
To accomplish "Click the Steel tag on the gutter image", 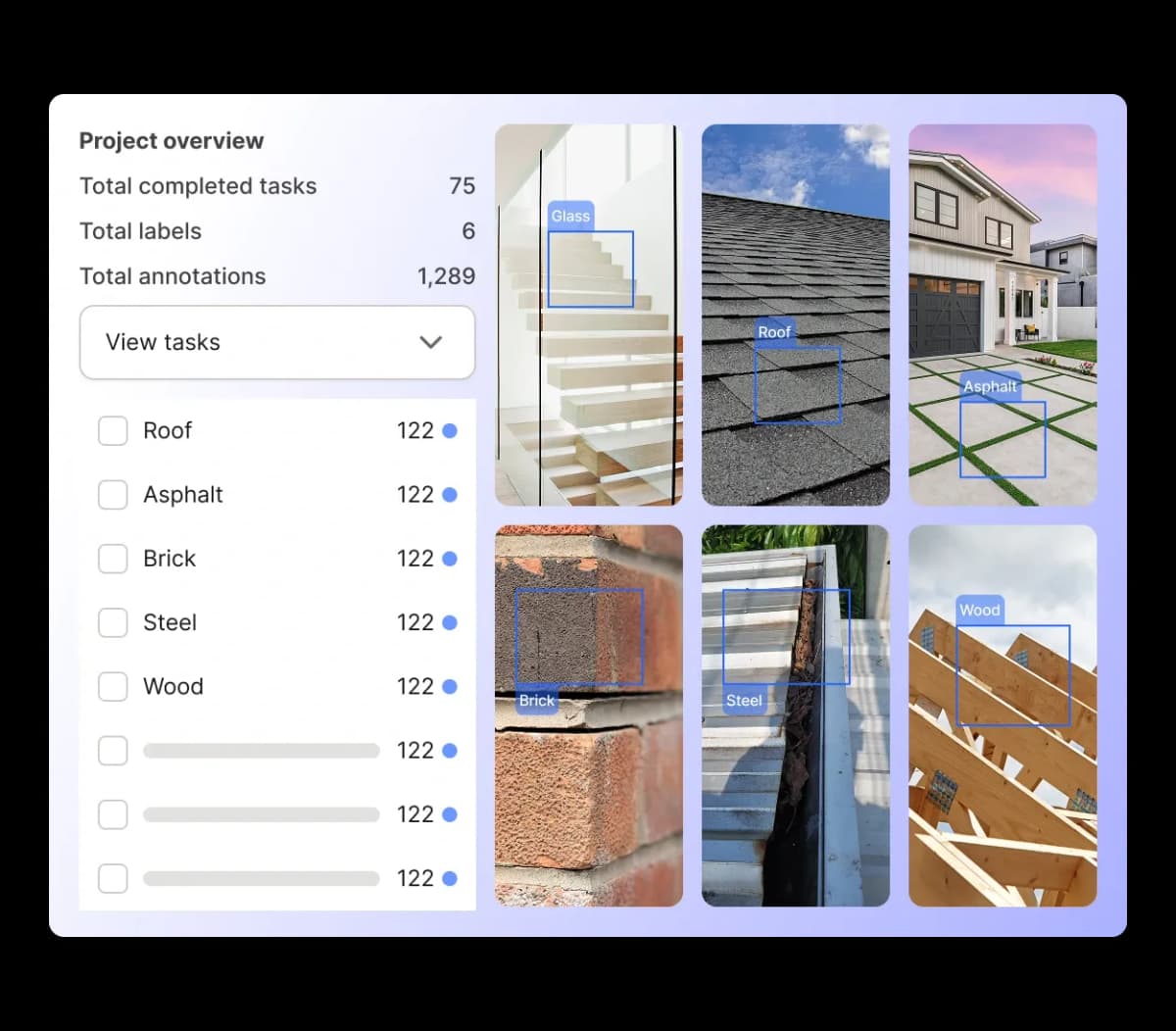I will click(x=744, y=701).
